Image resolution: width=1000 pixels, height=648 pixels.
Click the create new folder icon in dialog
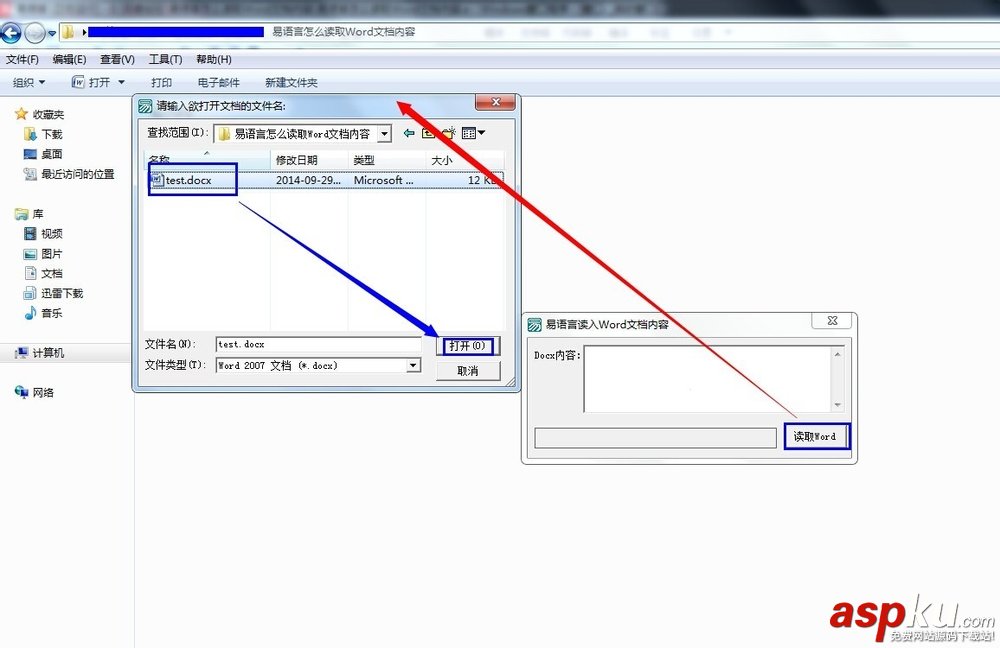[449, 133]
